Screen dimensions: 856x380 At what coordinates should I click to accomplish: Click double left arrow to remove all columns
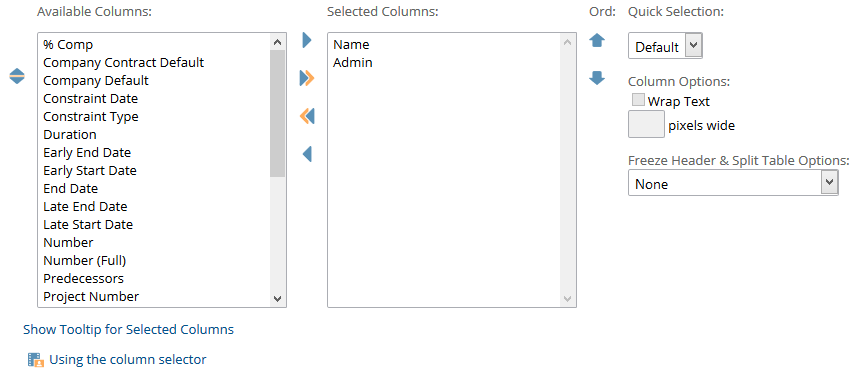307,116
